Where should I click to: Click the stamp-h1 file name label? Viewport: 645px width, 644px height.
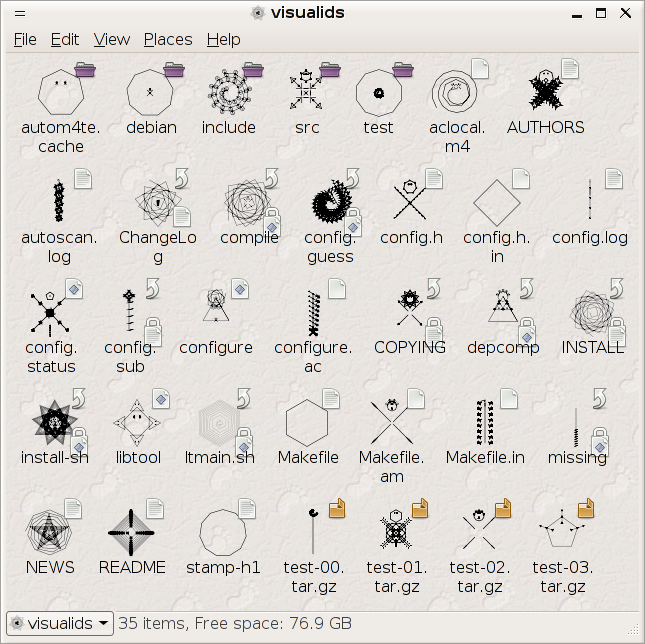pos(223,568)
